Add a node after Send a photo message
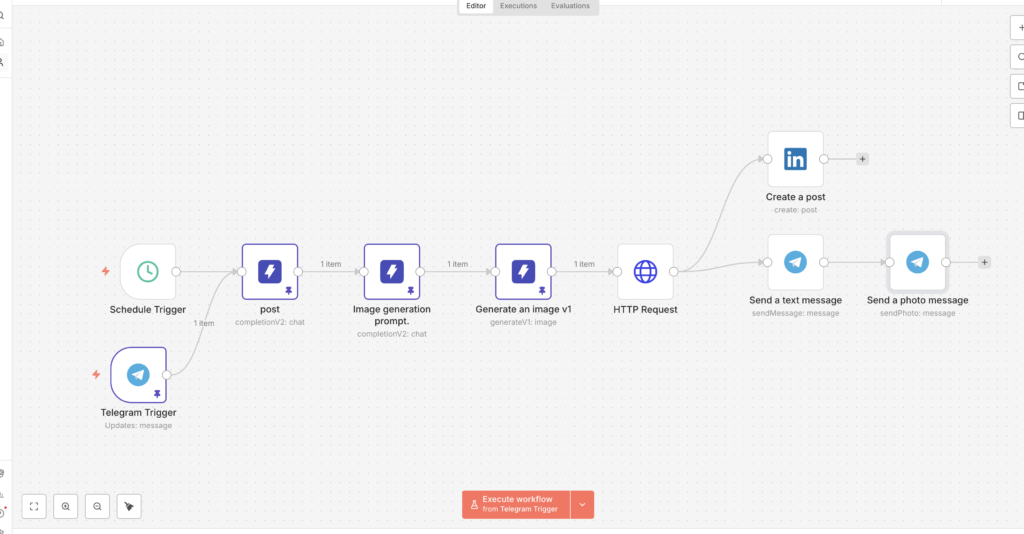 click(x=984, y=262)
